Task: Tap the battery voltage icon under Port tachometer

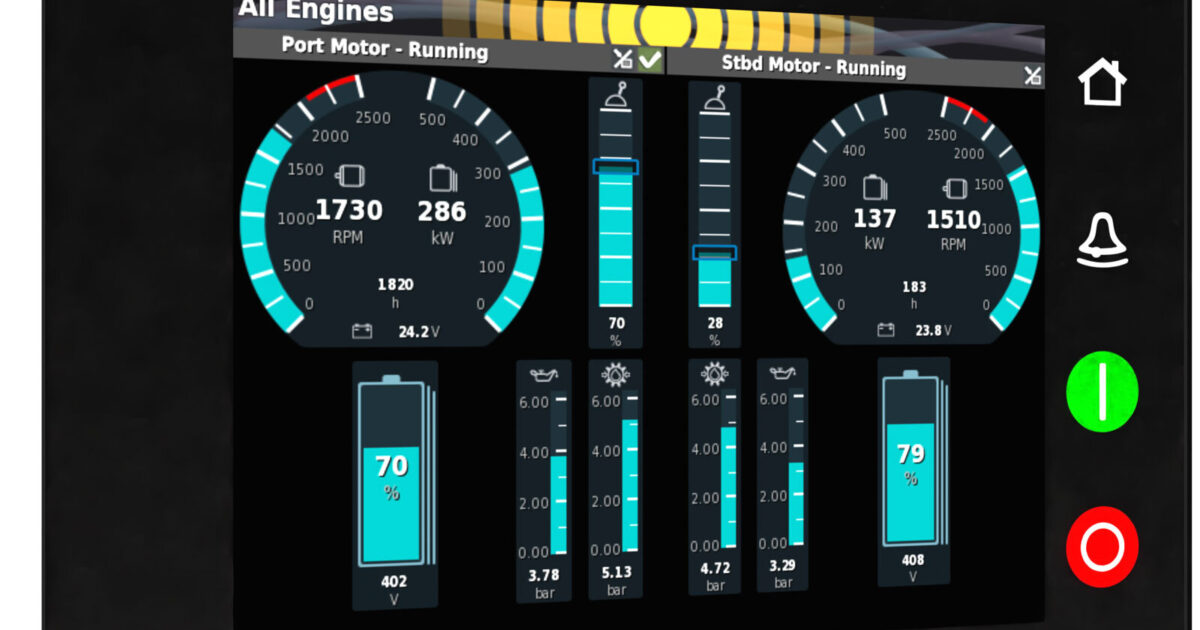Action: click(361, 328)
